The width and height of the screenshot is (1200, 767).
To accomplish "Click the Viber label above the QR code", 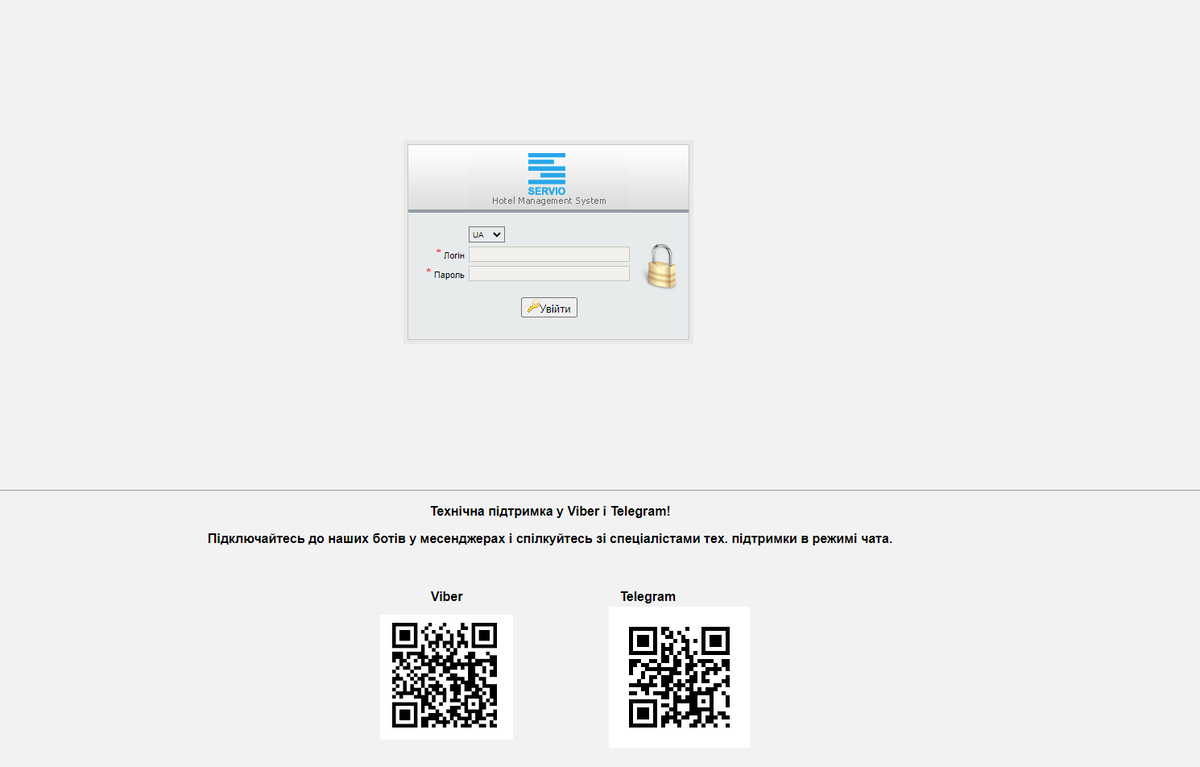I will coord(447,596).
